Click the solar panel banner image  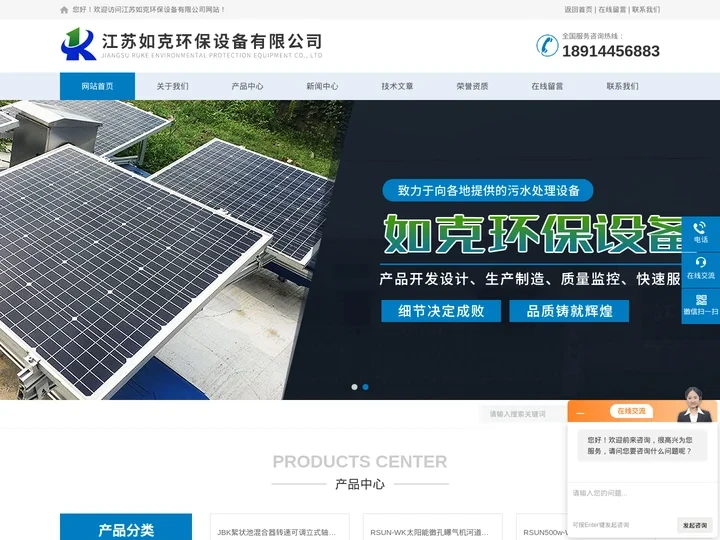[360, 250]
